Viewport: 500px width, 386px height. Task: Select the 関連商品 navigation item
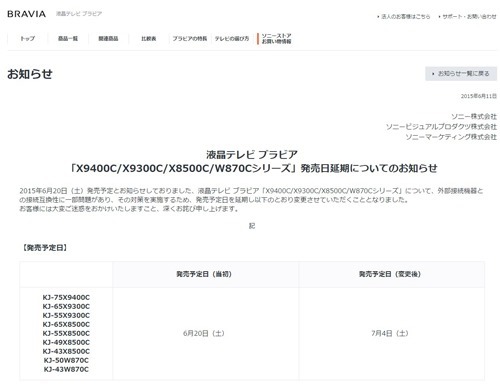pos(108,38)
